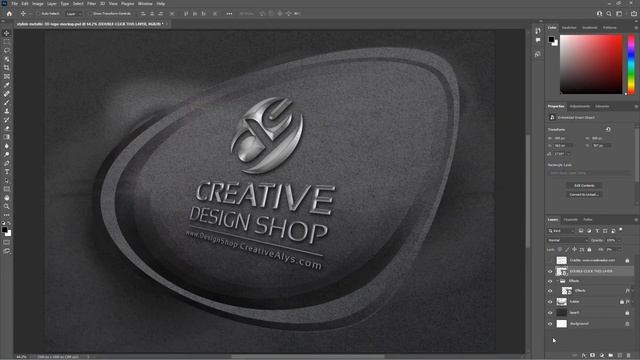Click the new adjustment layer icon
Image resolution: width=640 pixels, height=360 pixels.
tap(602, 356)
